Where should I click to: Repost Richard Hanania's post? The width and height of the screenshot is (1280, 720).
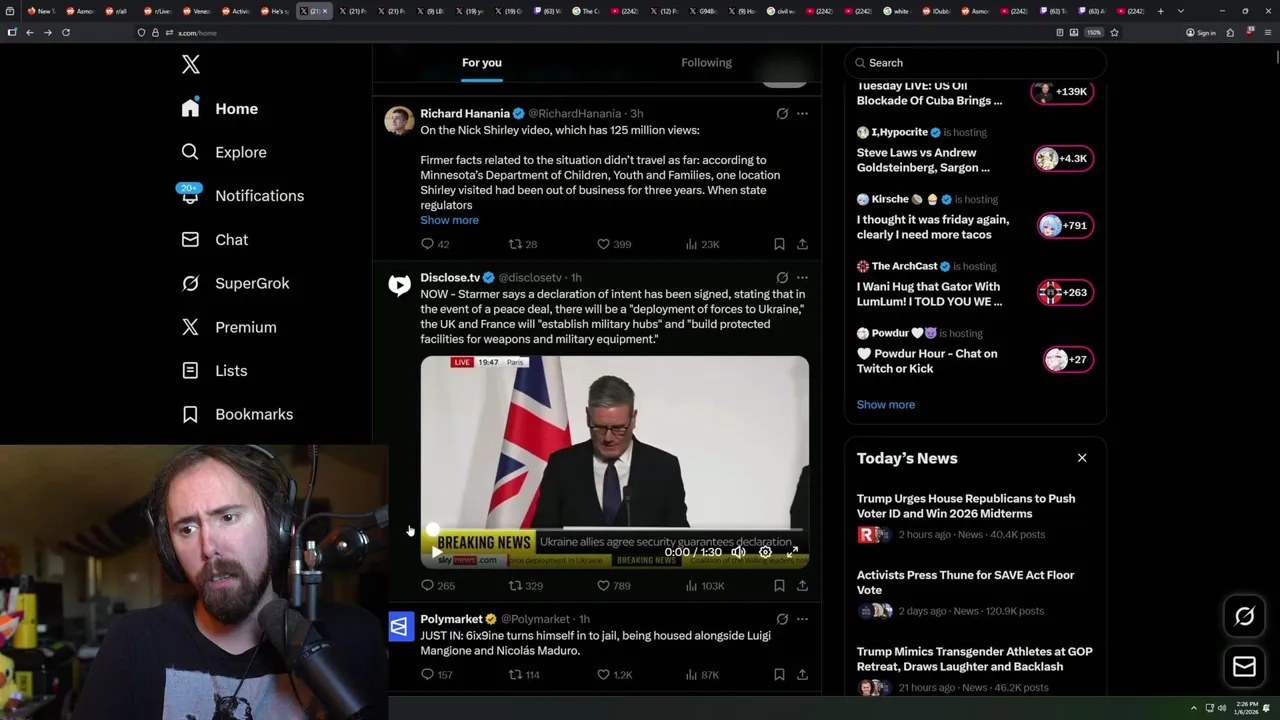pos(523,244)
